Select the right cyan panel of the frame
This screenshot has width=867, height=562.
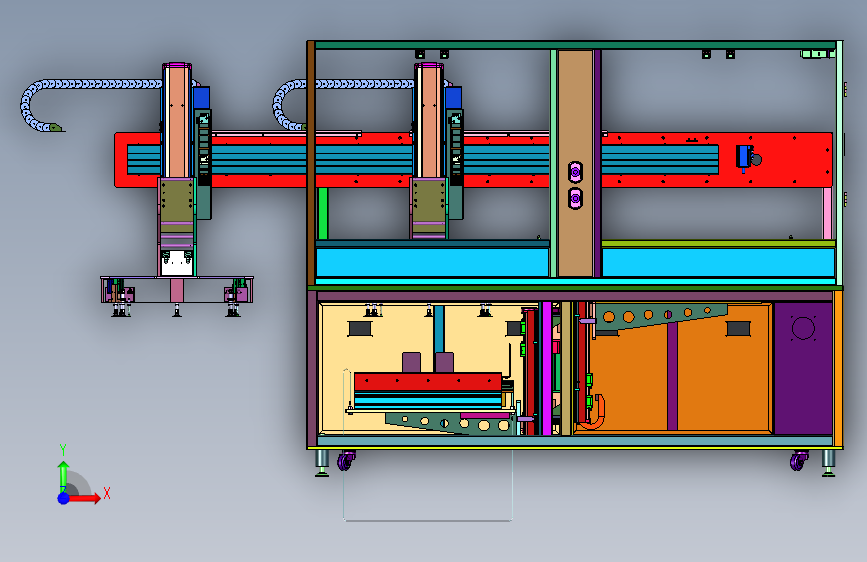coord(718,262)
